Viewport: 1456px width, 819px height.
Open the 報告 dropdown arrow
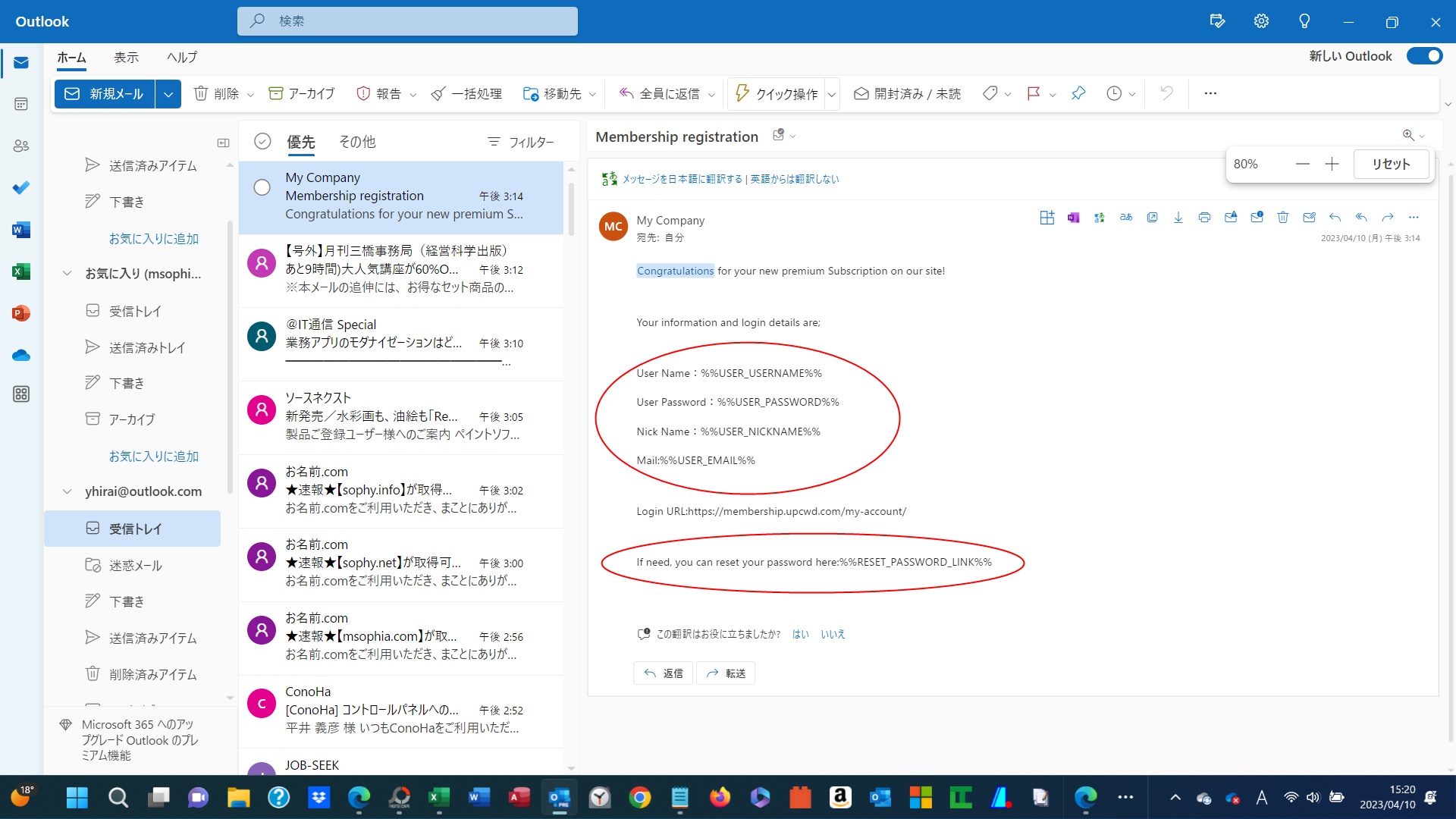(x=413, y=95)
